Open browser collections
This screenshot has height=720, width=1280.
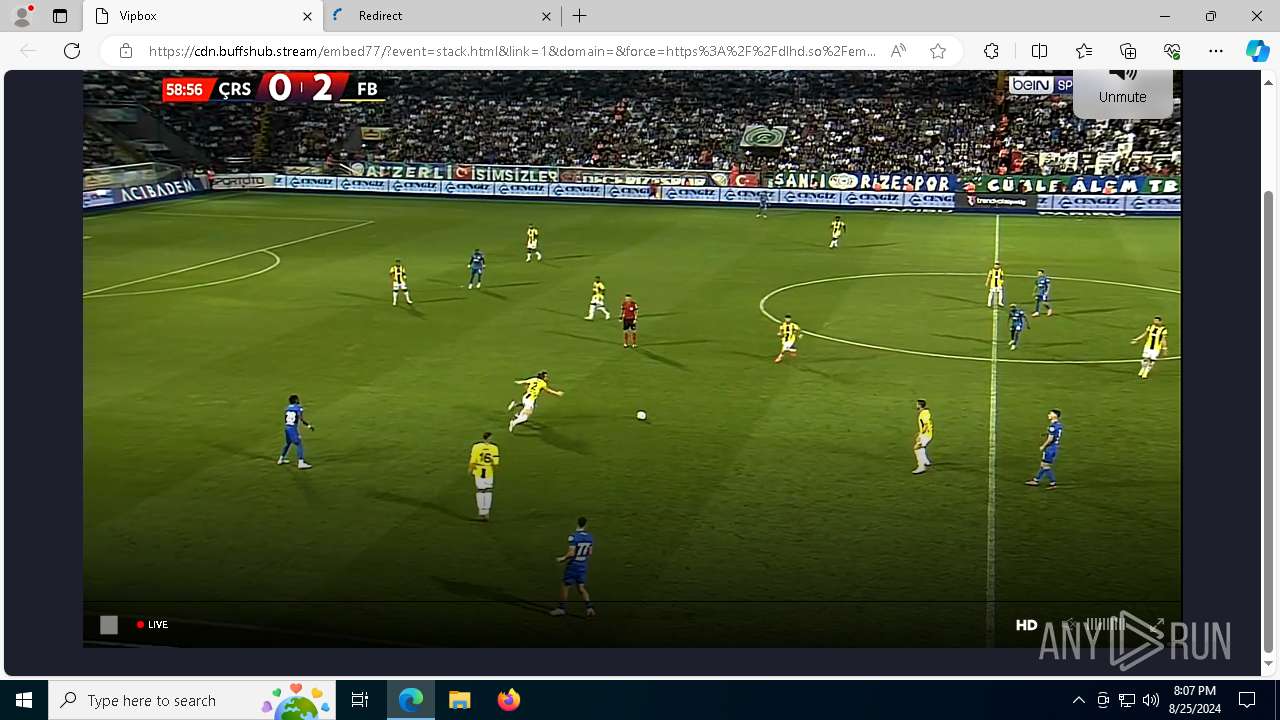coord(1128,51)
